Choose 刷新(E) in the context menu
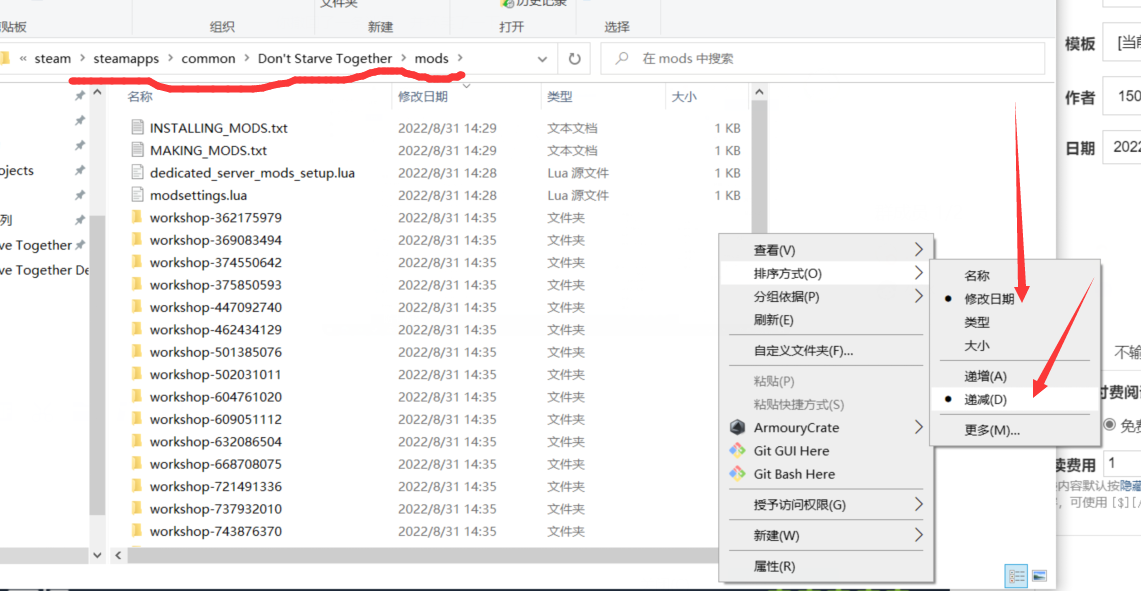This screenshot has height=591, width=1141. (827, 320)
